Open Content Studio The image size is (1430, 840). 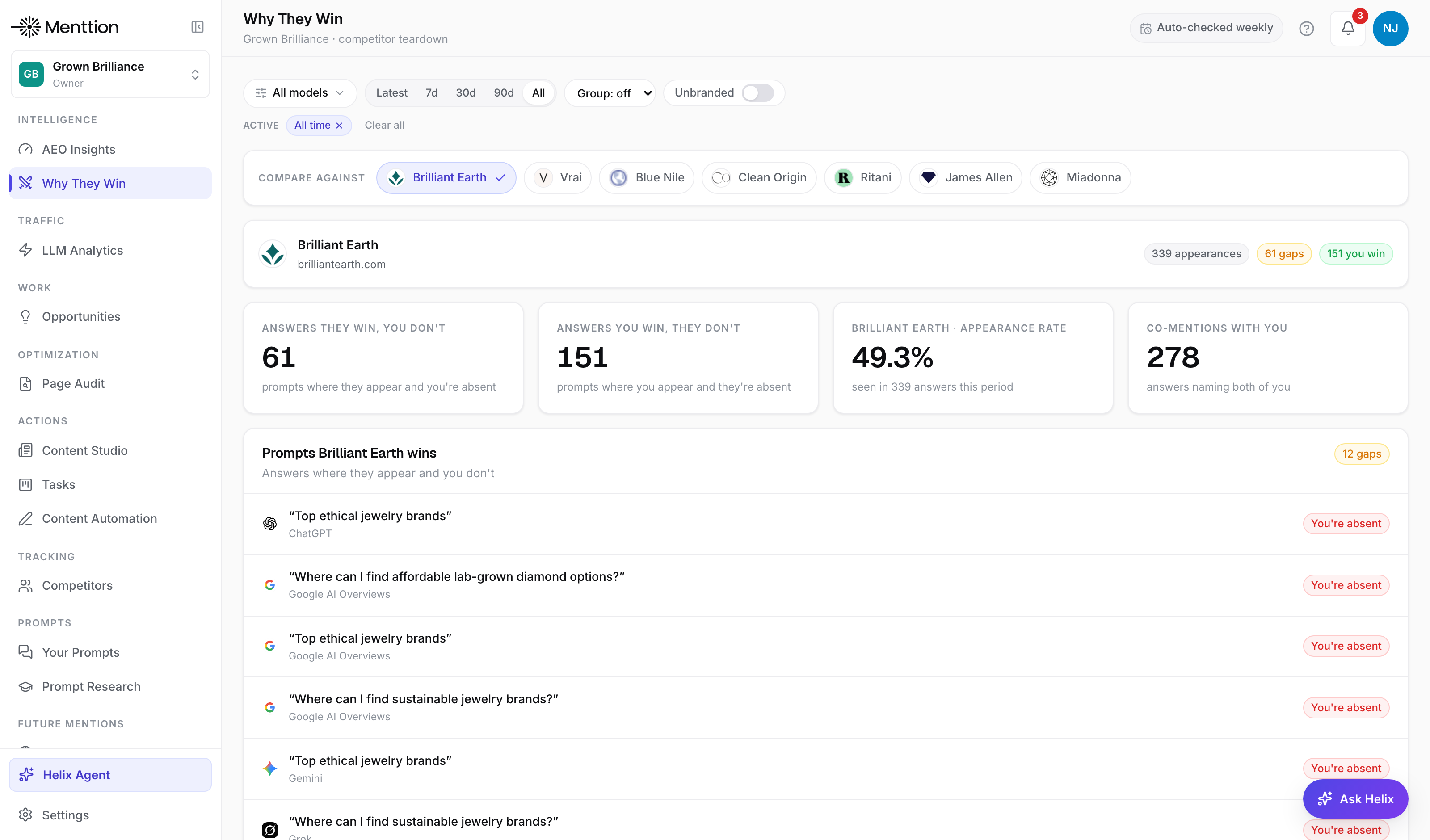(x=110, y=450)
